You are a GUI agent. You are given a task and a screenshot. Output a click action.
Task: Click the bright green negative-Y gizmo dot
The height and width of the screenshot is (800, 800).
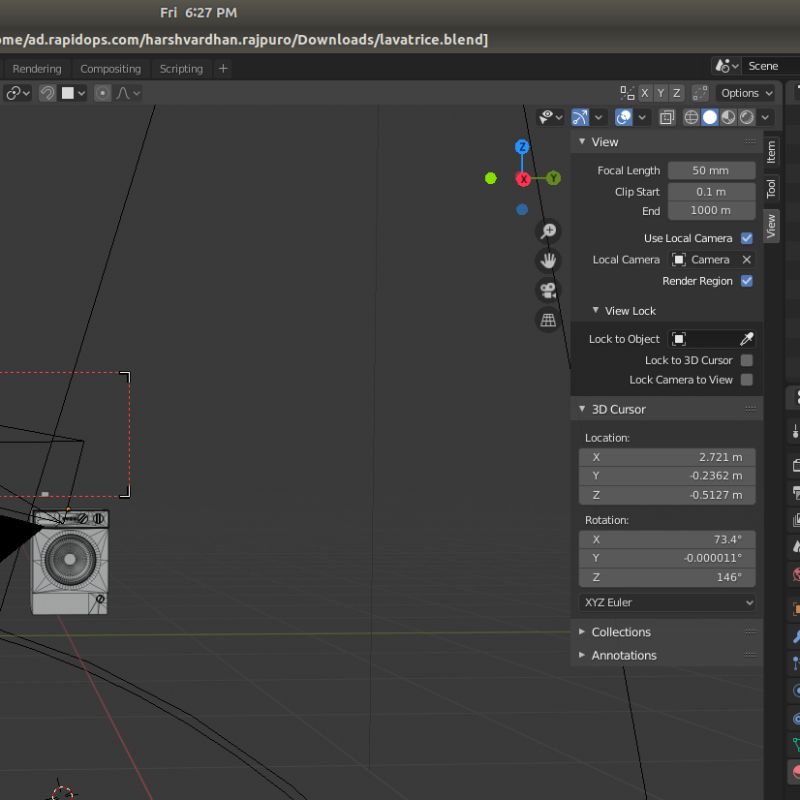click(490, 178)
